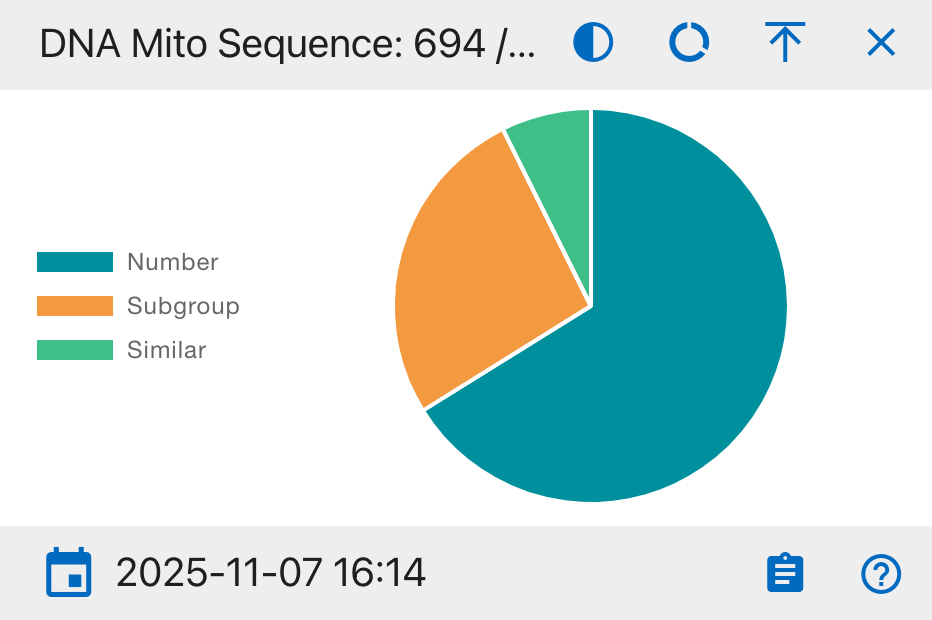Screen dimensions: 932x620
Task: Click the arrow-to-top bar icon
Action: (x=785, y=42)
